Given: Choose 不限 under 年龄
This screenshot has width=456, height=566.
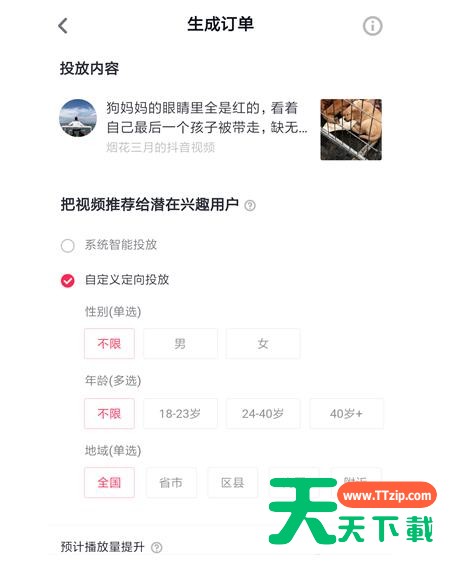Looking at the screenshot, I should 109,414.
